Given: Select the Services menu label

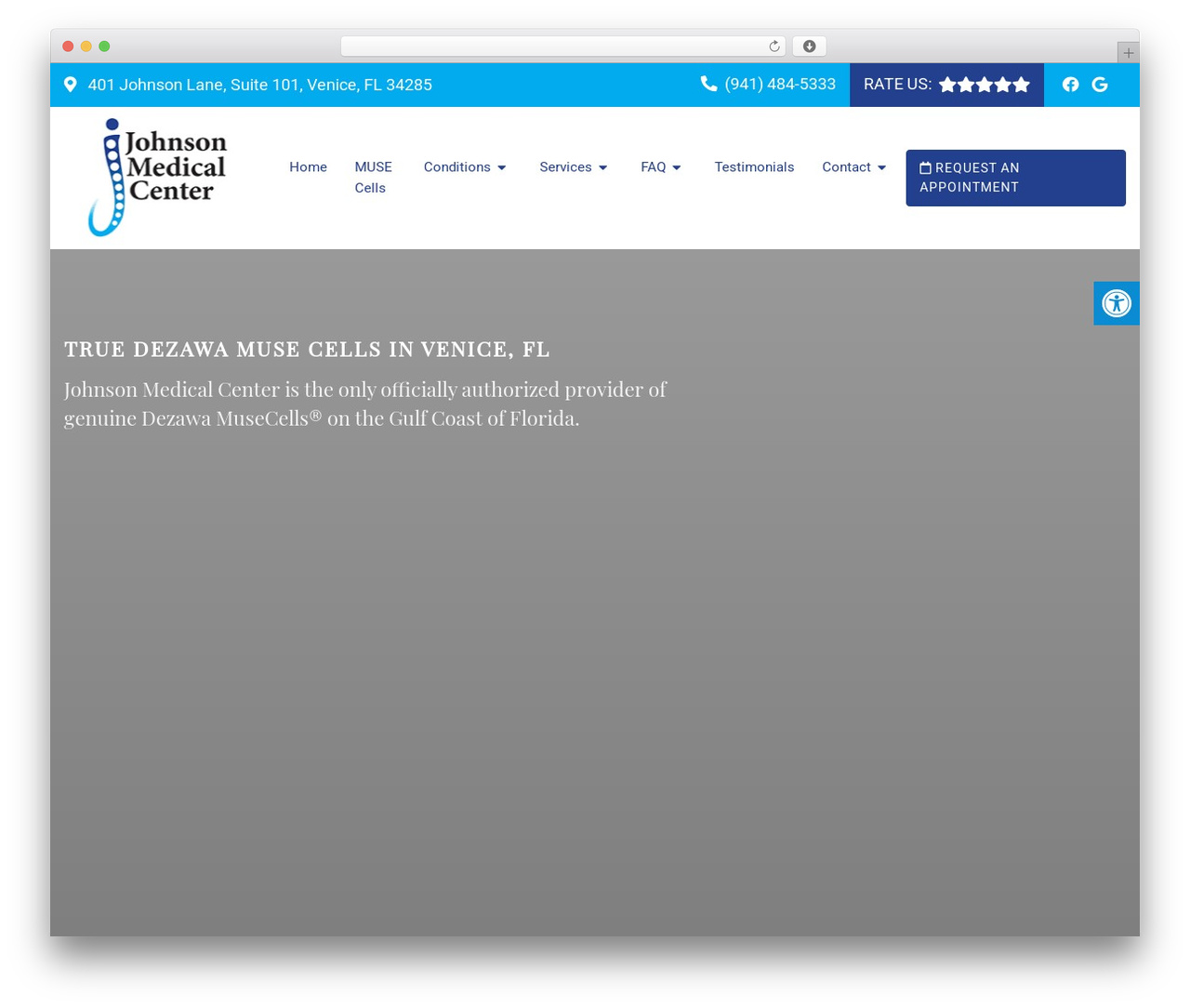Looking at the screenshot, I should click(x=565, y=167).
